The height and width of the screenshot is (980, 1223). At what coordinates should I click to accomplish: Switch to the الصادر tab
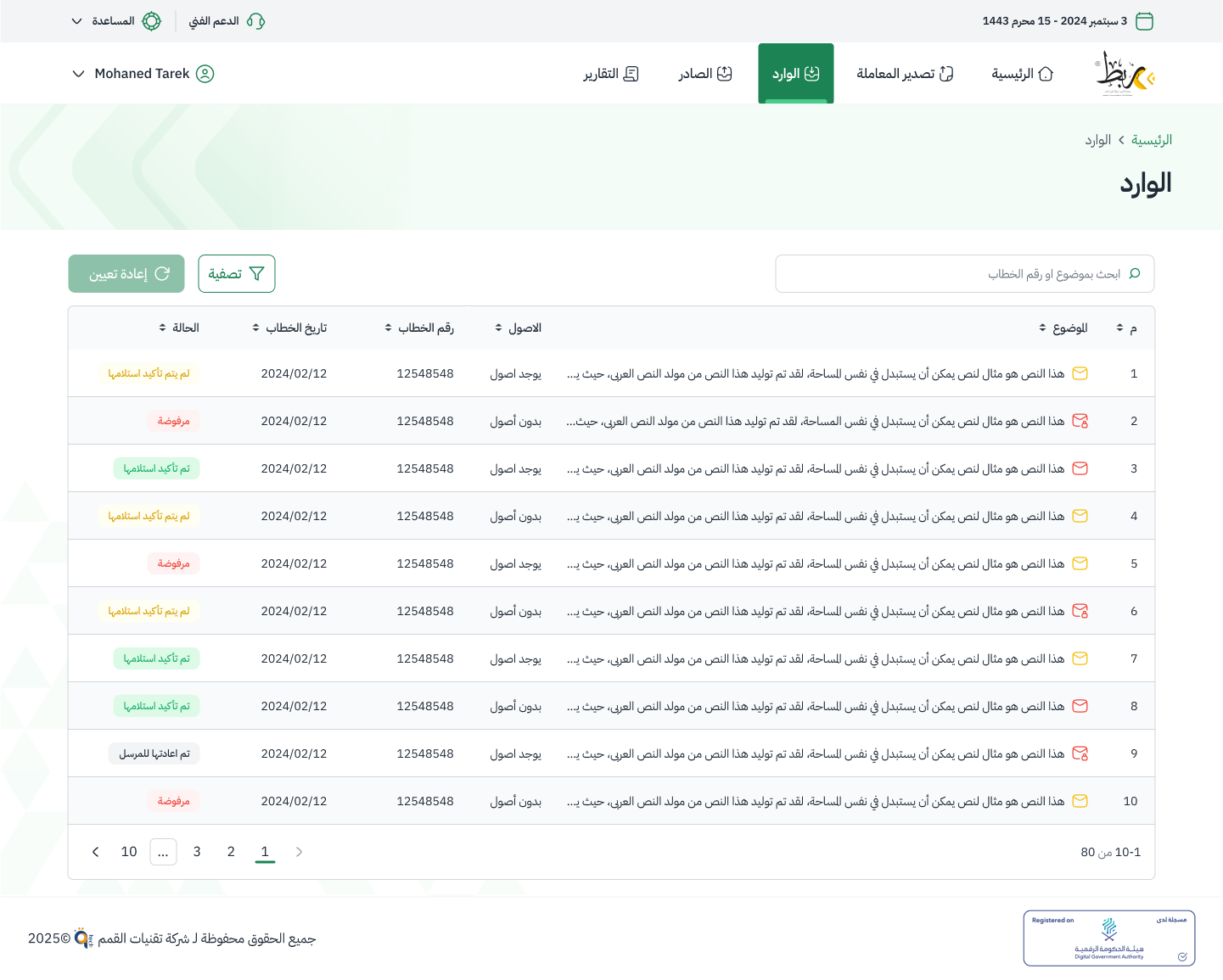pyautogui.click(x=705, y=73)
